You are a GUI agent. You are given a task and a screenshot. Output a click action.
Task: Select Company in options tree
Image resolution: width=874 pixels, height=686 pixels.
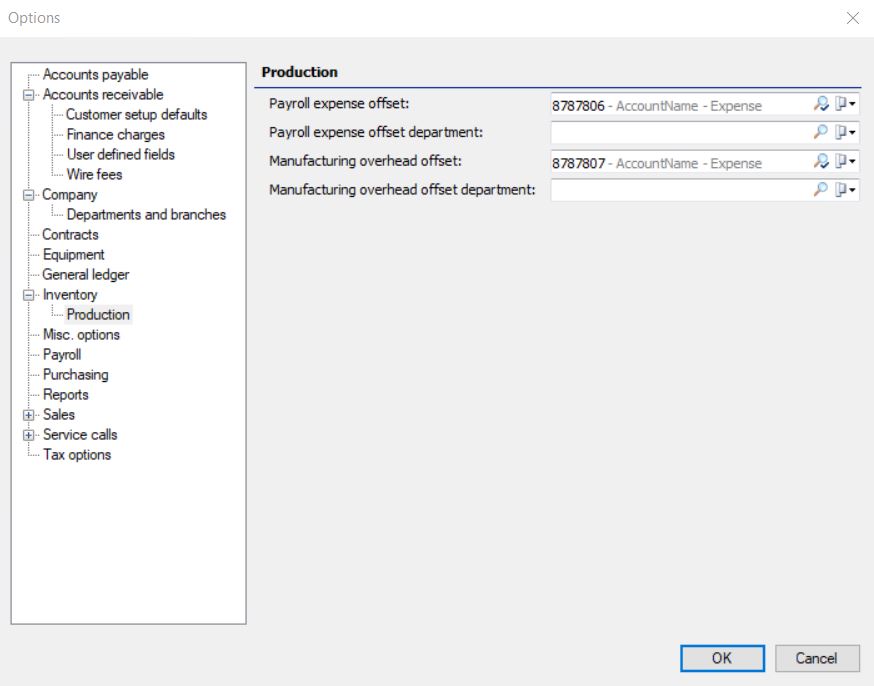click(x=70, y=195)
